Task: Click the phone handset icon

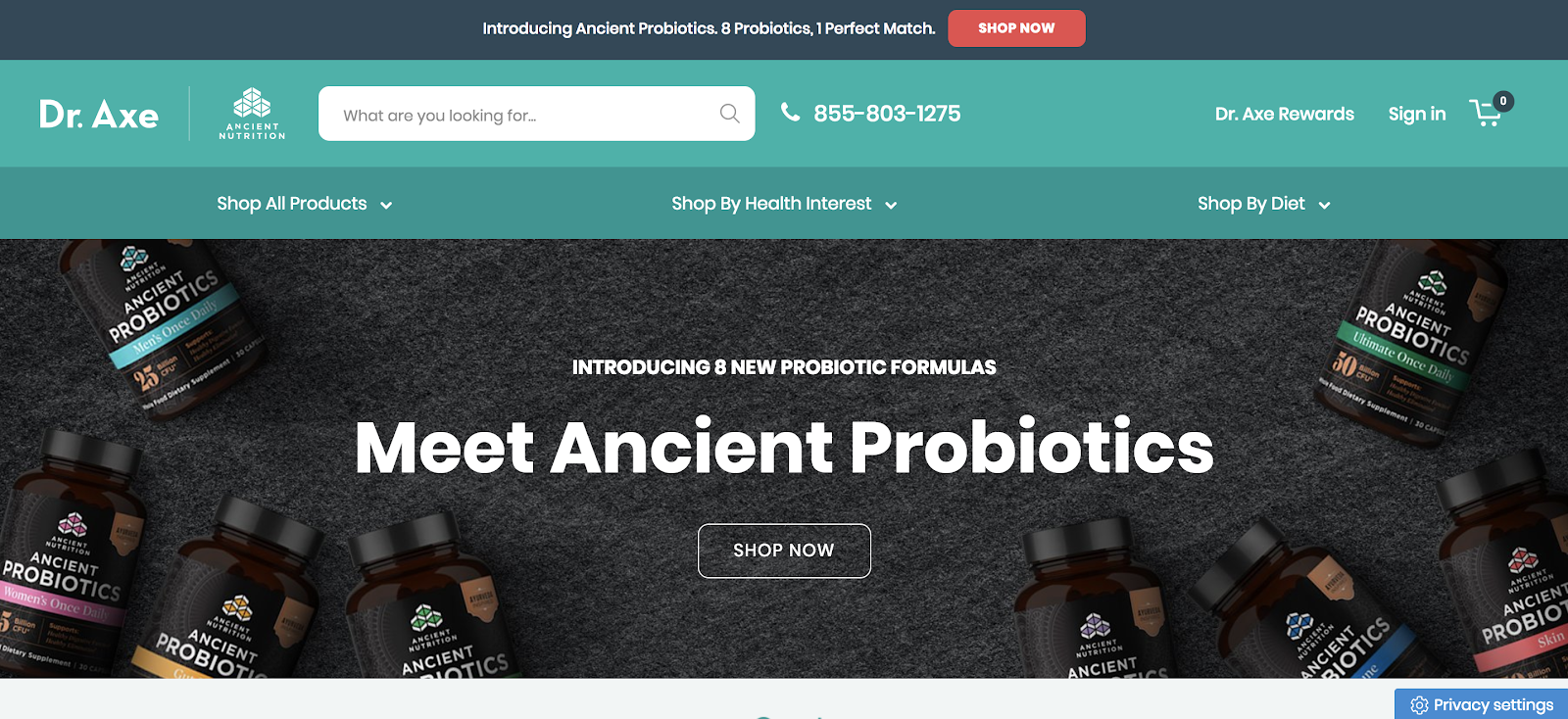Action: [790, 113]
